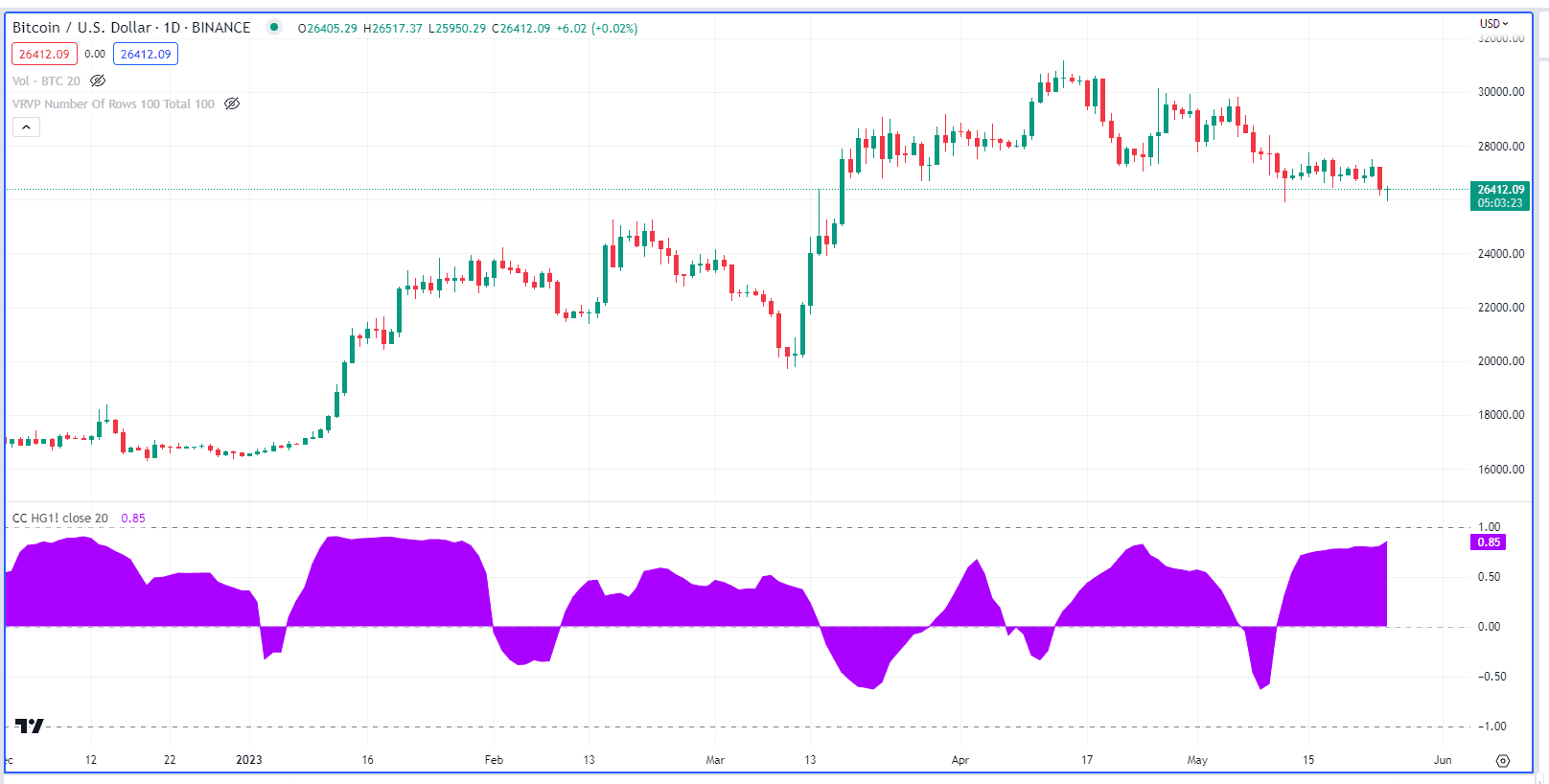
Task: Click the high price H26517.37 value
Action: tap(393, 29)
